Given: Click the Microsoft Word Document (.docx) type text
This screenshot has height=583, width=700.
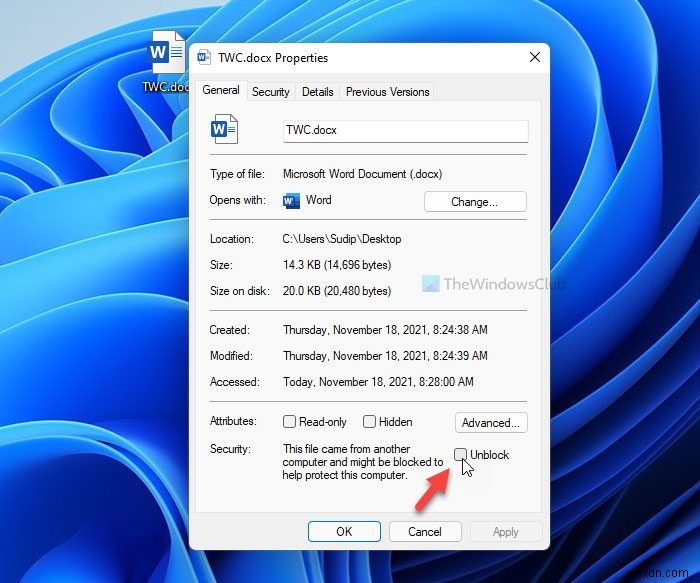Looking at the screenshot, I should coord(362,174).
